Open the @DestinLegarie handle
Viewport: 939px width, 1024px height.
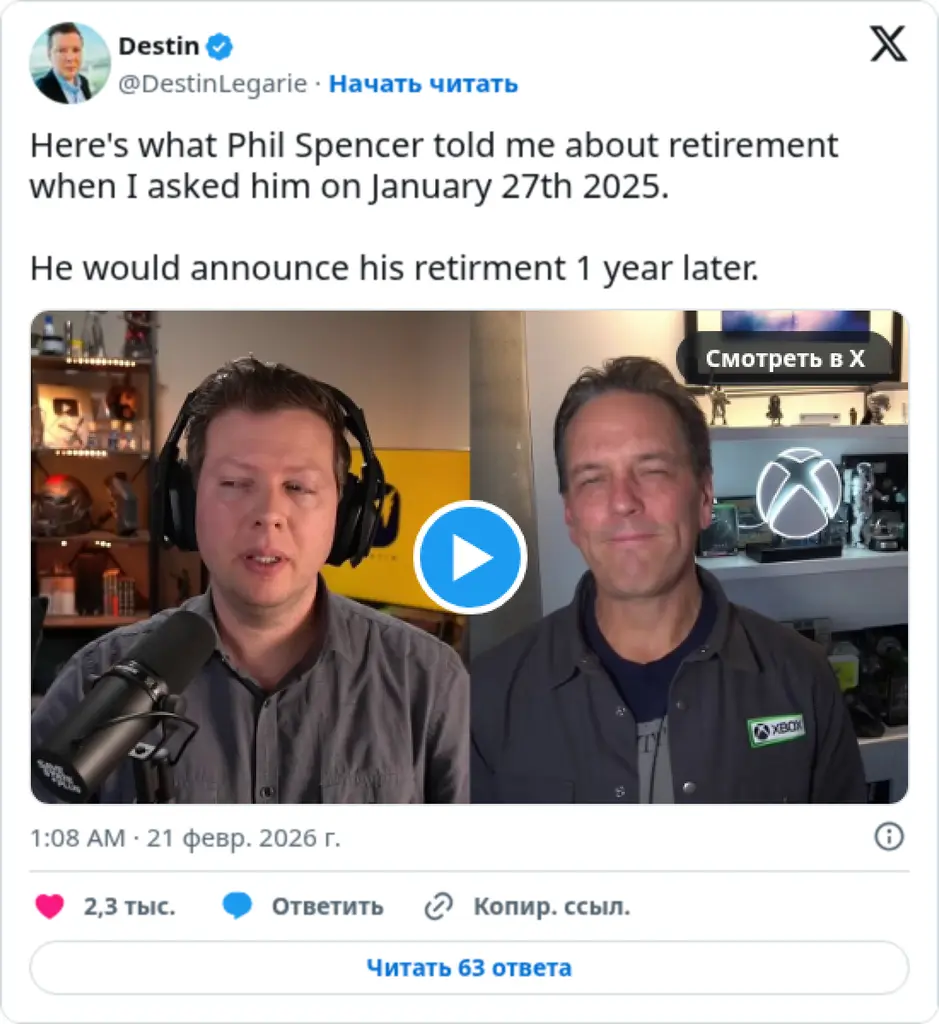(212, 84)
